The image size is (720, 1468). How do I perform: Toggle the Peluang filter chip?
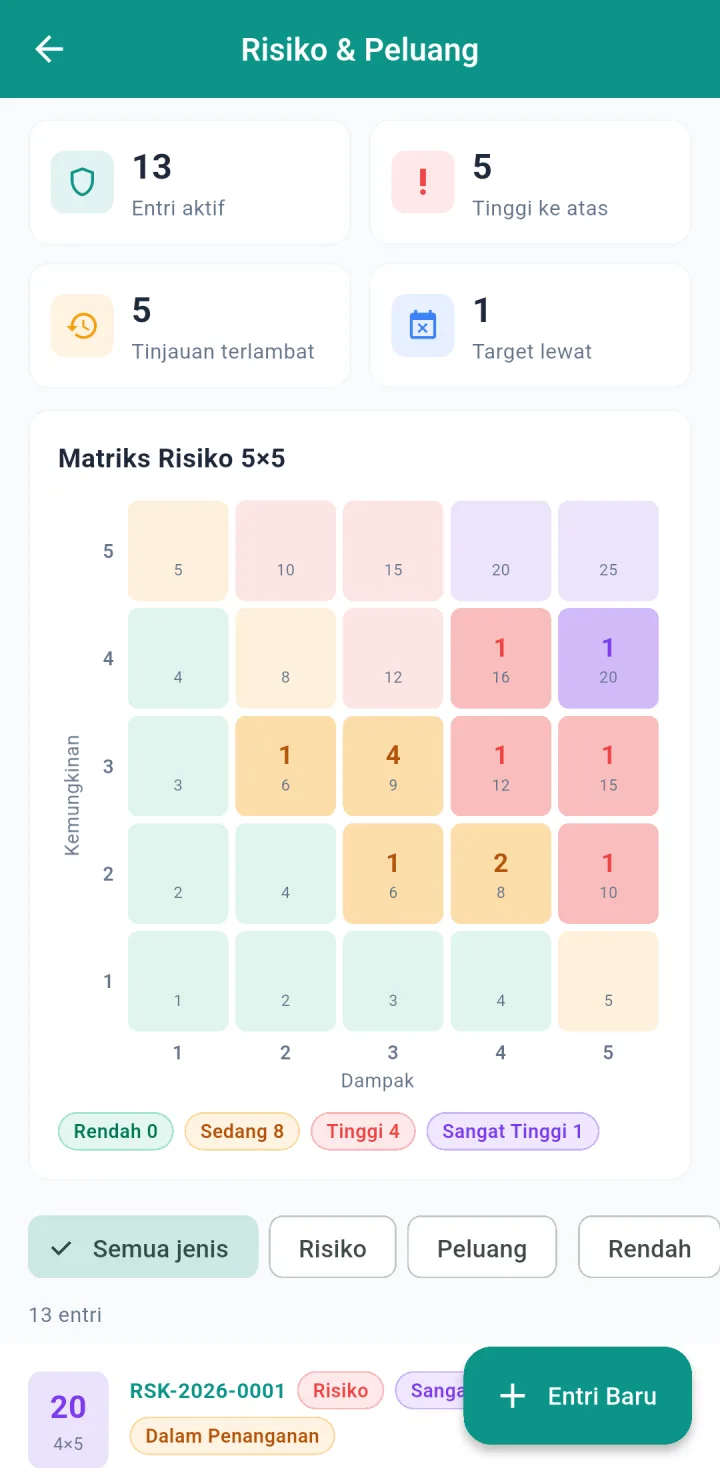pos(482,1247)
